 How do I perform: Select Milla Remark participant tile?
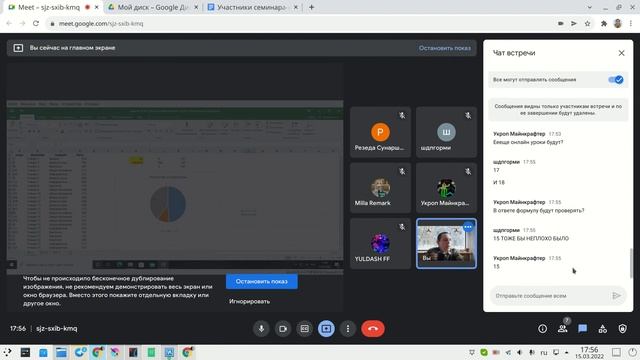click(380, 188)
